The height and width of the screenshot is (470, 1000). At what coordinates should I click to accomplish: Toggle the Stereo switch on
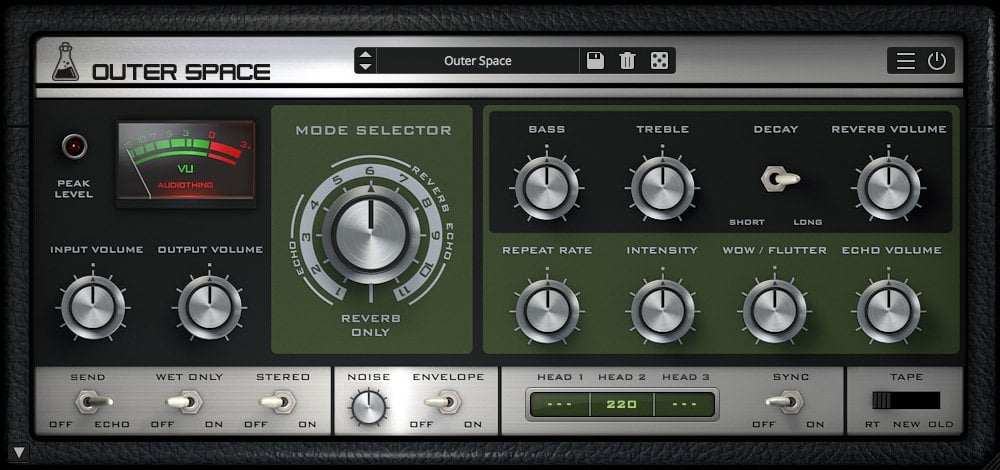pyautogui.click(x=277, y=402)
